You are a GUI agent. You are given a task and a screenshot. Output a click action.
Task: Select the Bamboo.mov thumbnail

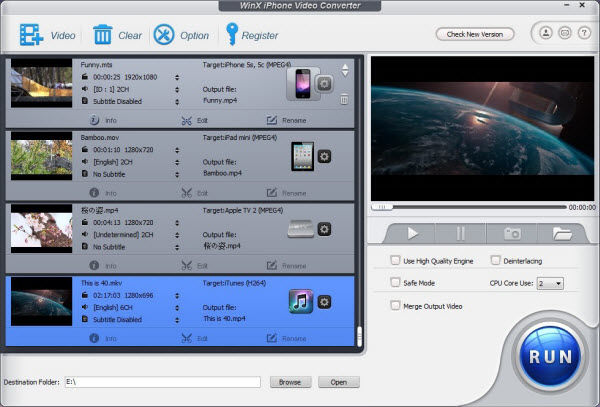coord(41,156)
